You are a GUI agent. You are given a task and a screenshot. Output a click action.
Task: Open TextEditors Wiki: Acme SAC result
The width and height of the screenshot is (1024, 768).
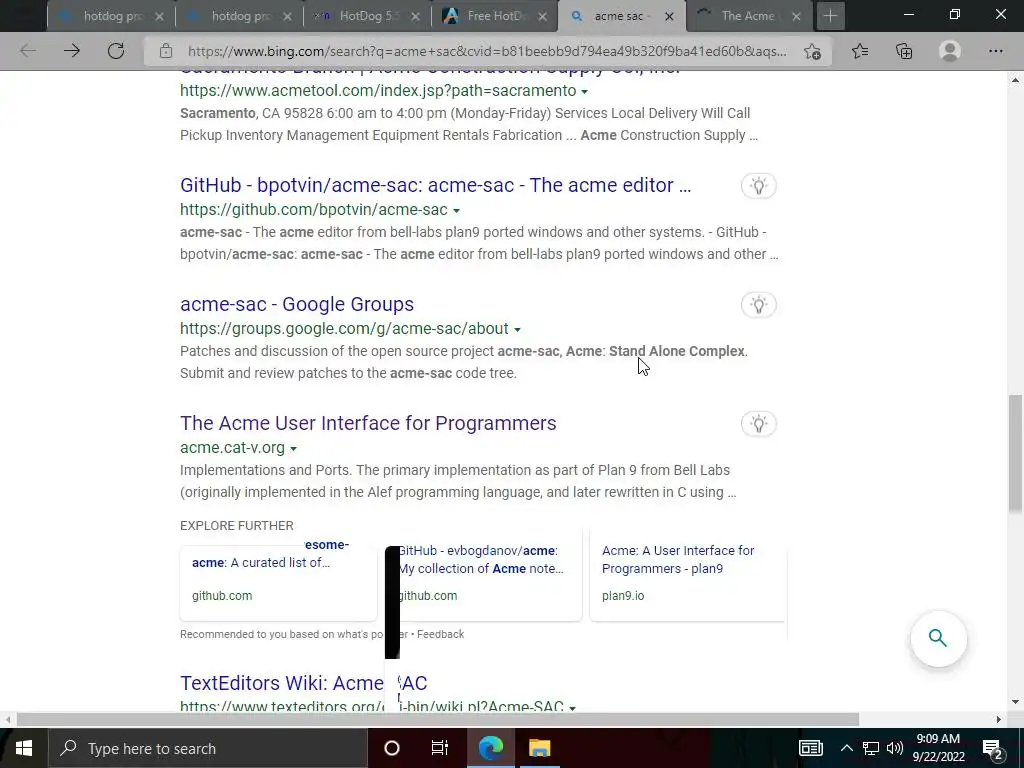coord(304,683)
